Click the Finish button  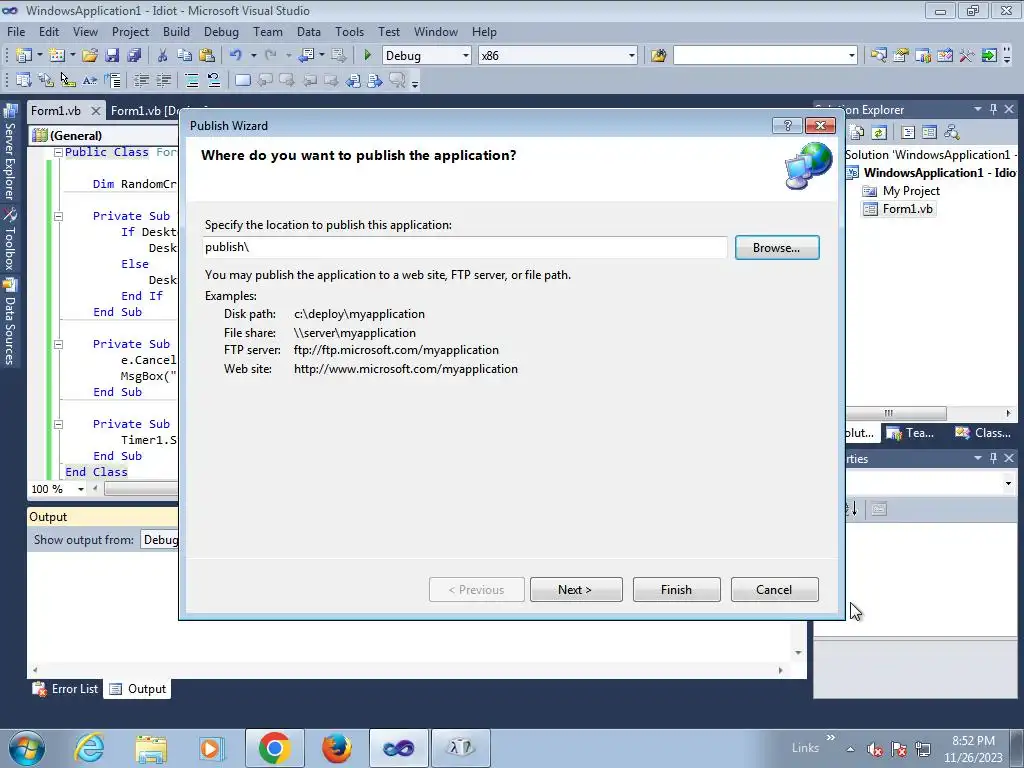click(x=676, y=590)
